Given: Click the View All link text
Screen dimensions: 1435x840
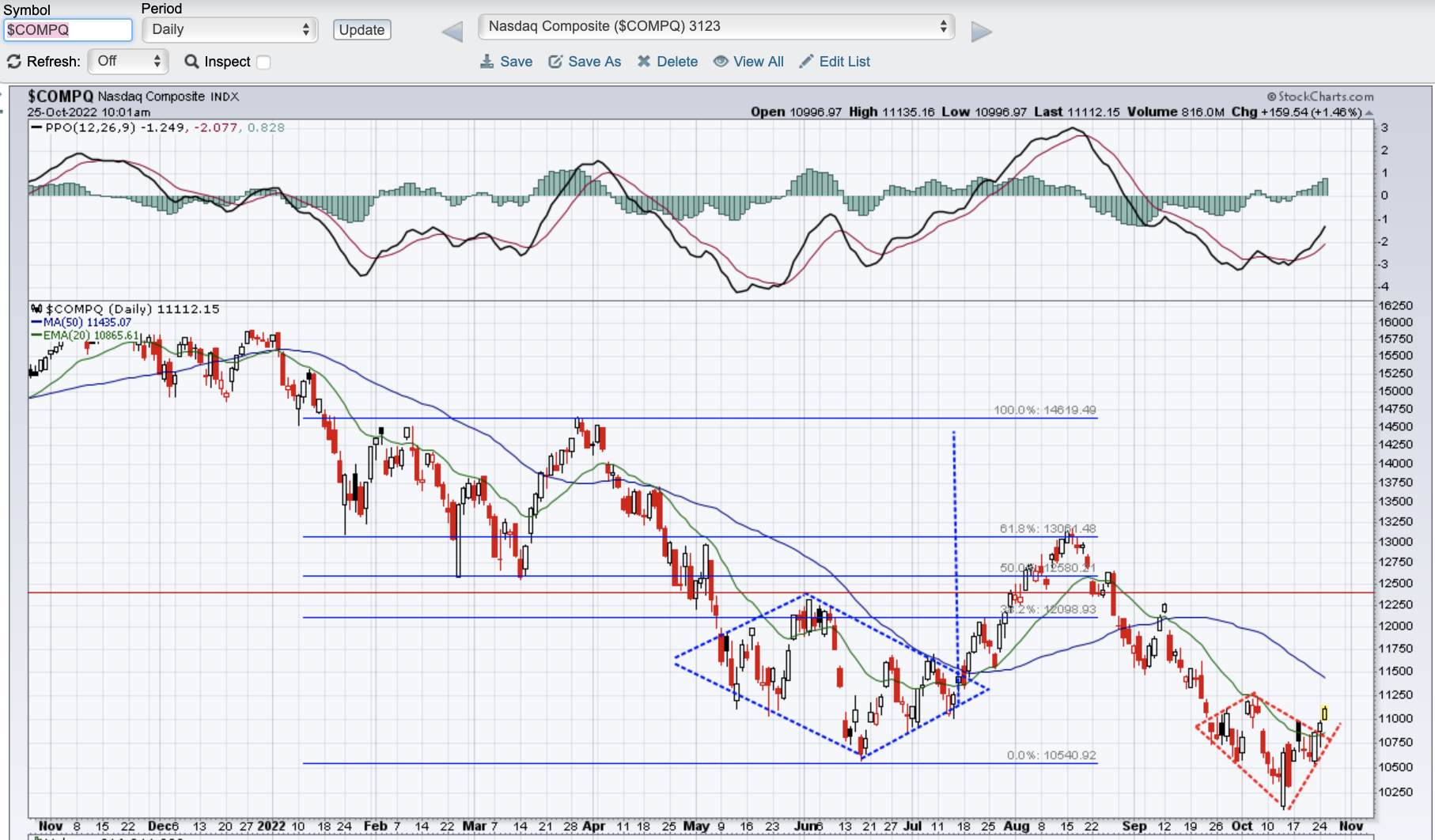Looking at the screenshot, I should [758, 62].
